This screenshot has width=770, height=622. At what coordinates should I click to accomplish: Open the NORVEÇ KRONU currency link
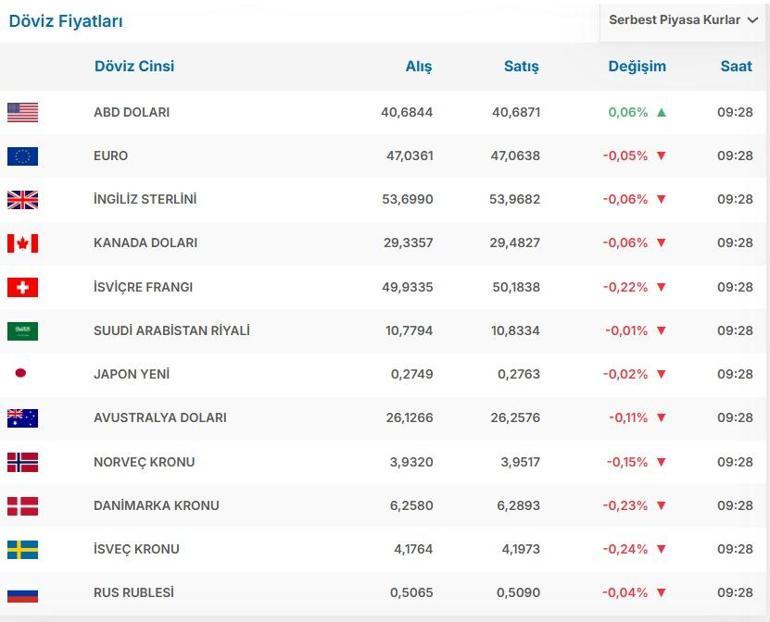[144, 462]
